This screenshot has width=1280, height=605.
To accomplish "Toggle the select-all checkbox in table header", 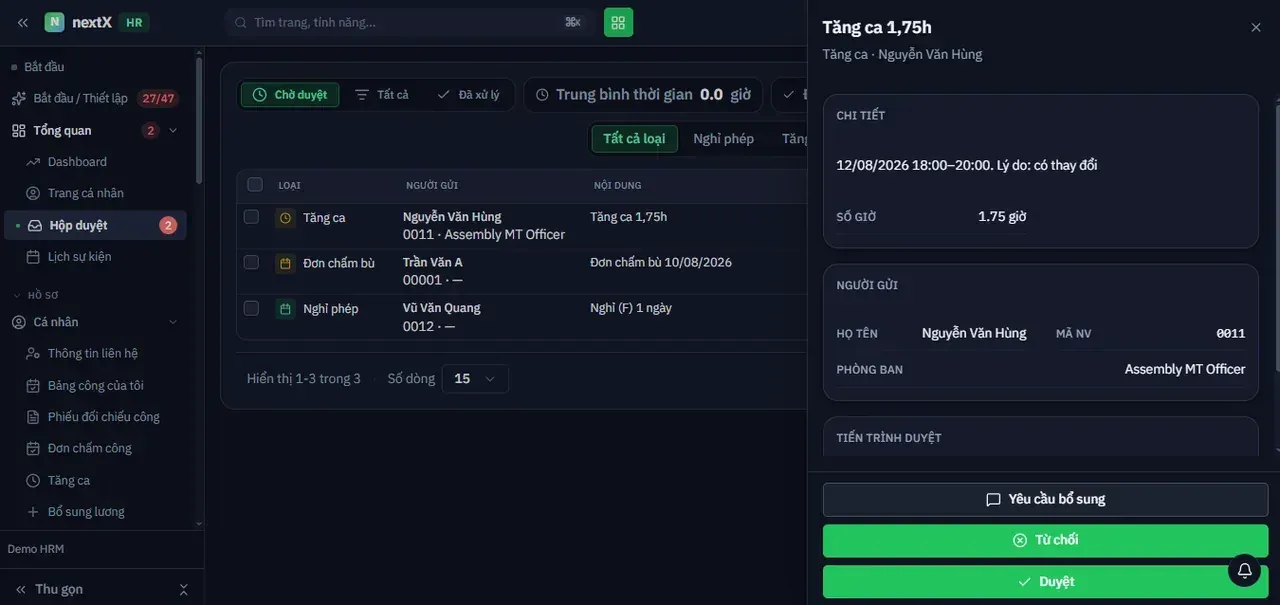I will point(255,184).
